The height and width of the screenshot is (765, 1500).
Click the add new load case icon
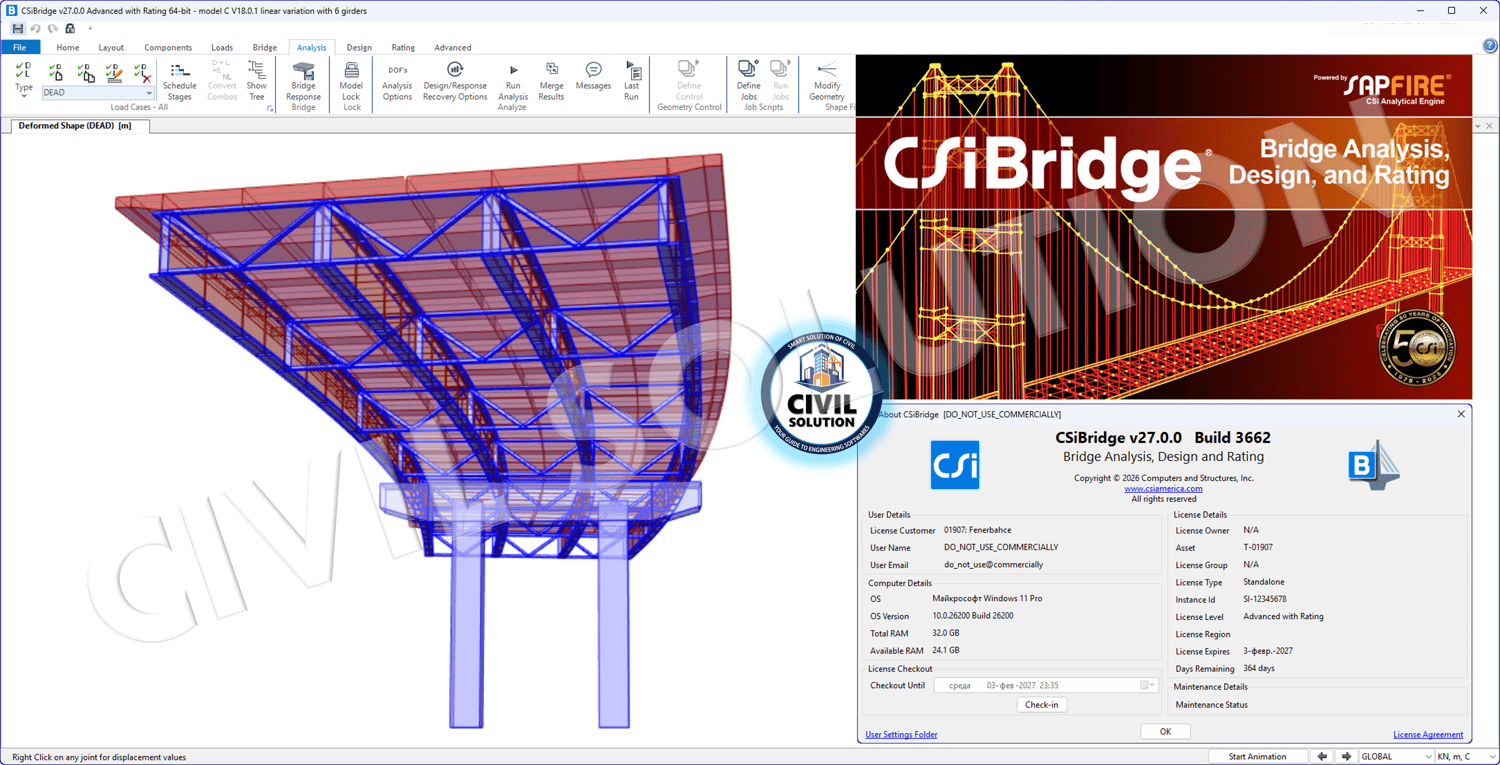pos(56,72)
